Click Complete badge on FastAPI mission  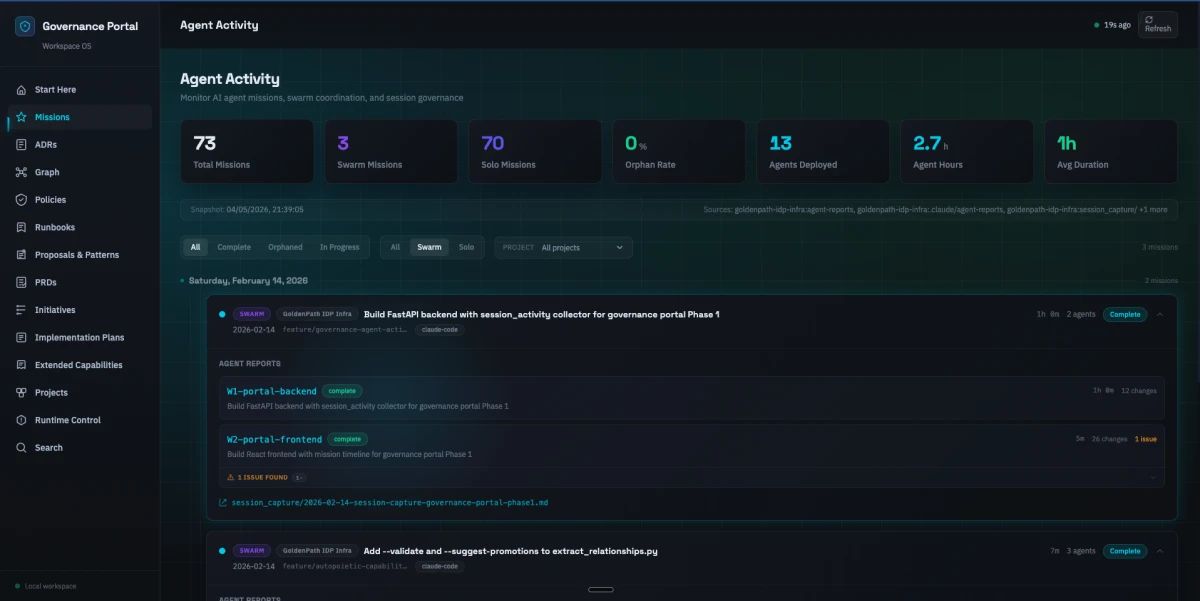[1125, 314]
